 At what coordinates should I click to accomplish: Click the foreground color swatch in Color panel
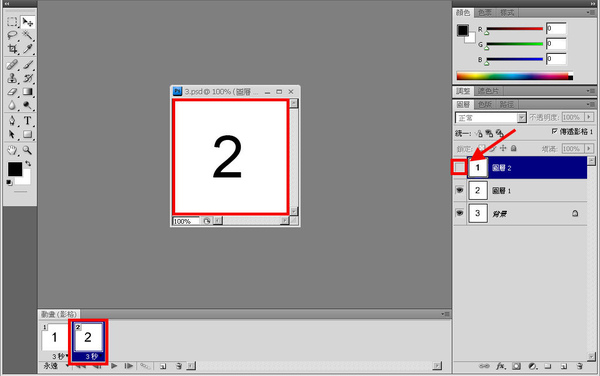tap(463, 30)
